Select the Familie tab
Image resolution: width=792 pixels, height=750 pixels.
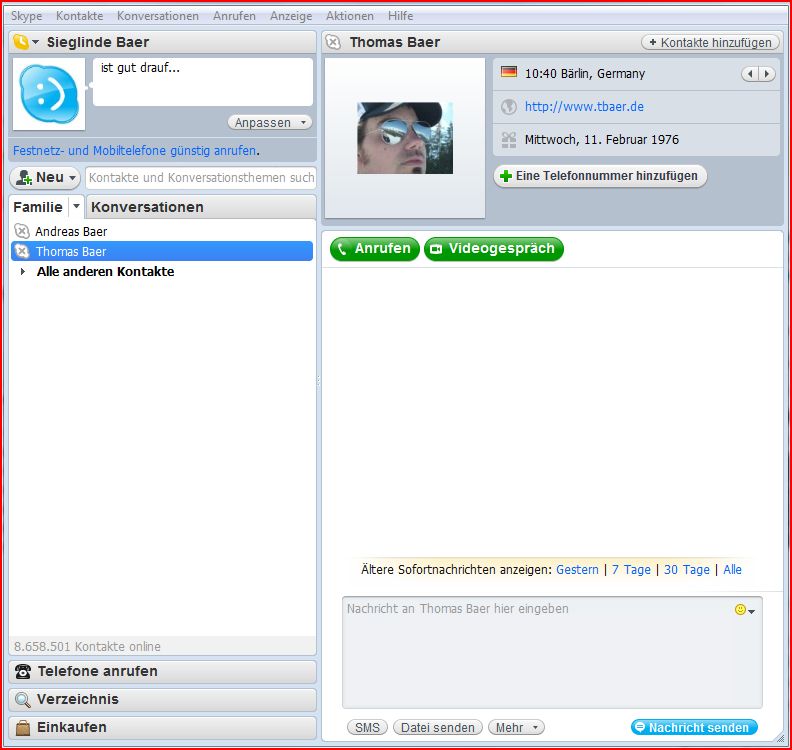[38, 207]
